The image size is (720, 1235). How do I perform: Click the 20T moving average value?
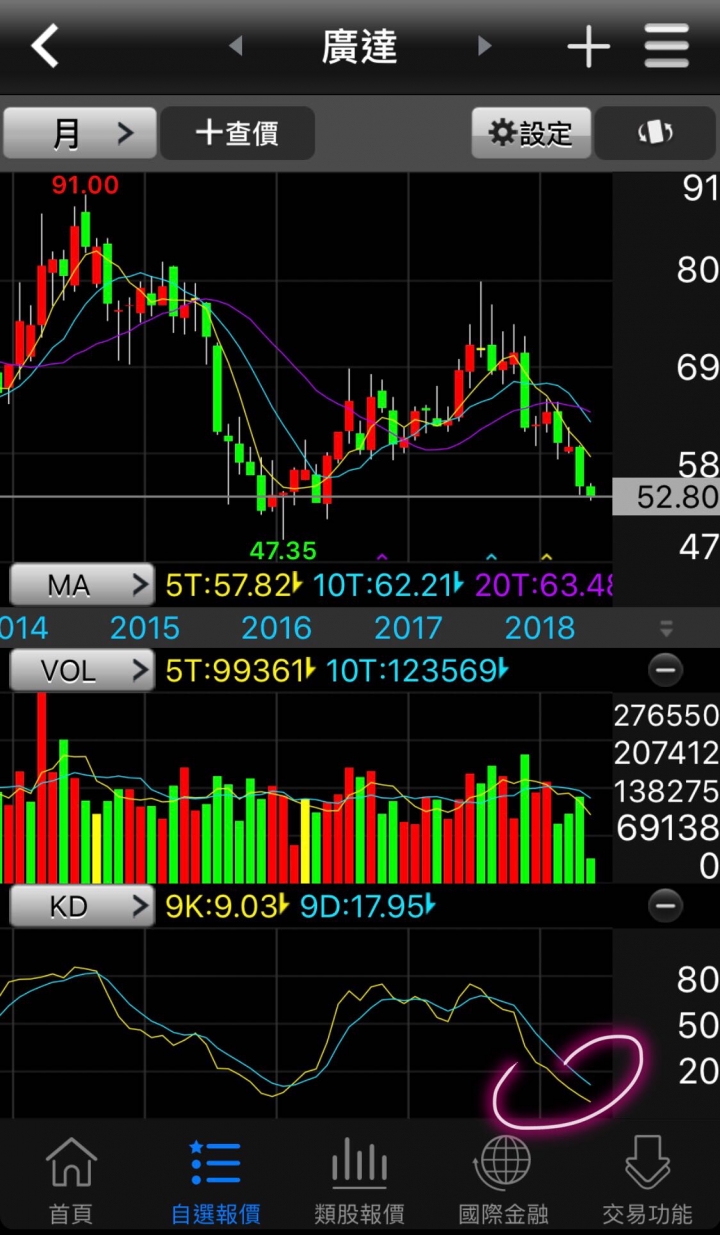[x=543, y=585]
